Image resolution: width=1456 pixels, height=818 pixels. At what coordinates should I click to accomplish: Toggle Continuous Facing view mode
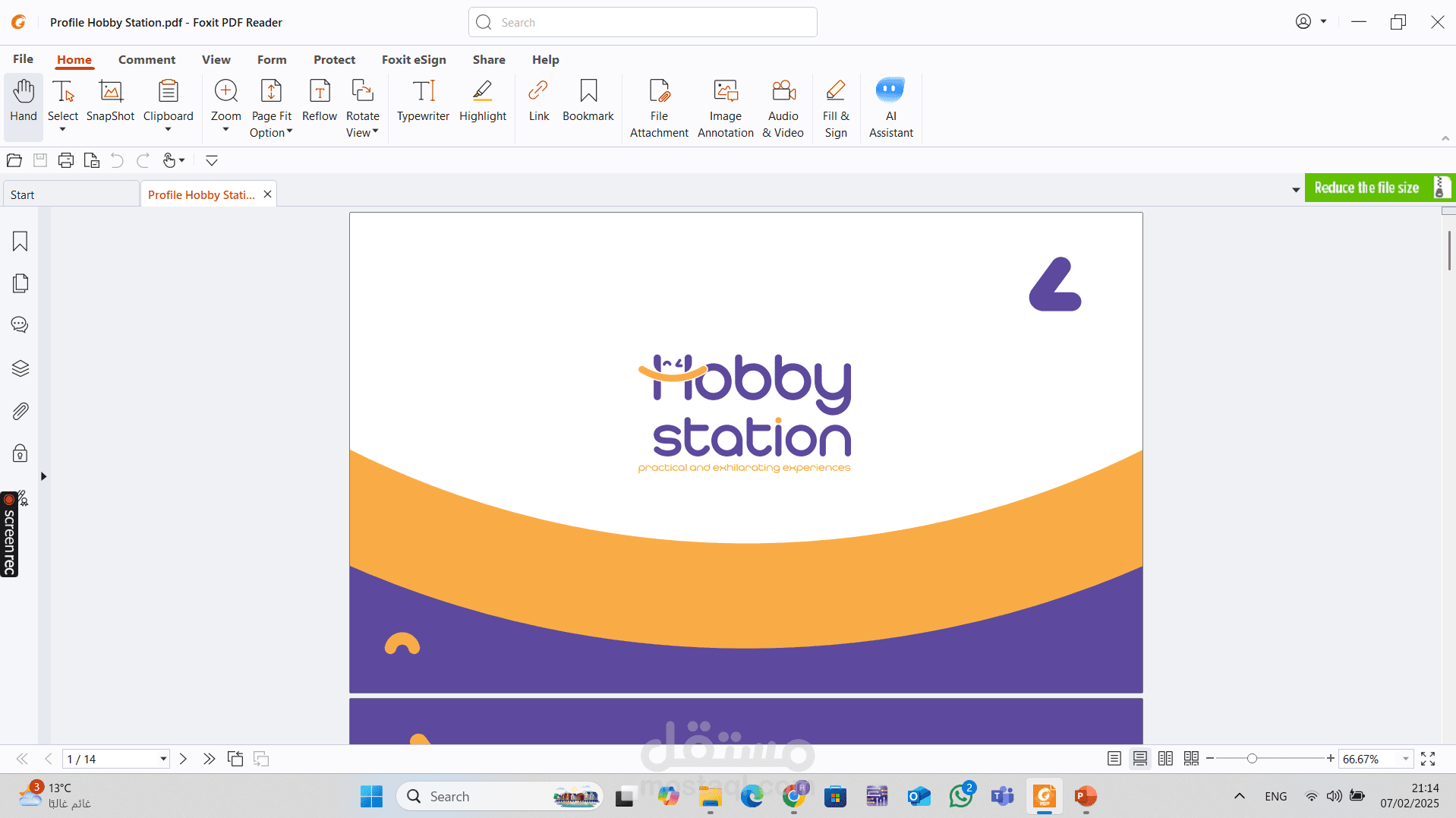pos(1192,759)
